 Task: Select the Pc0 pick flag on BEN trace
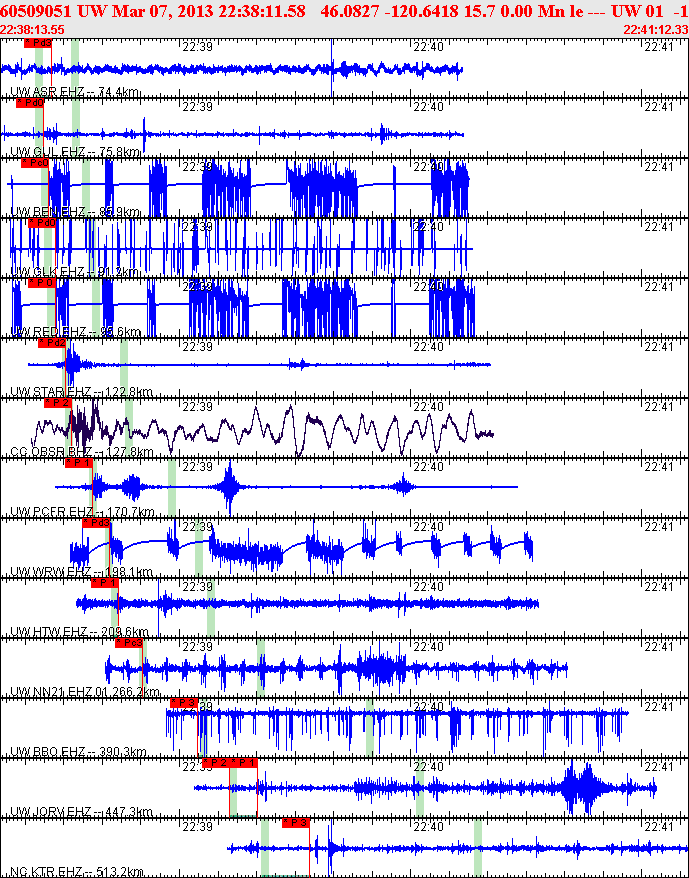click(x=35, y=163)
